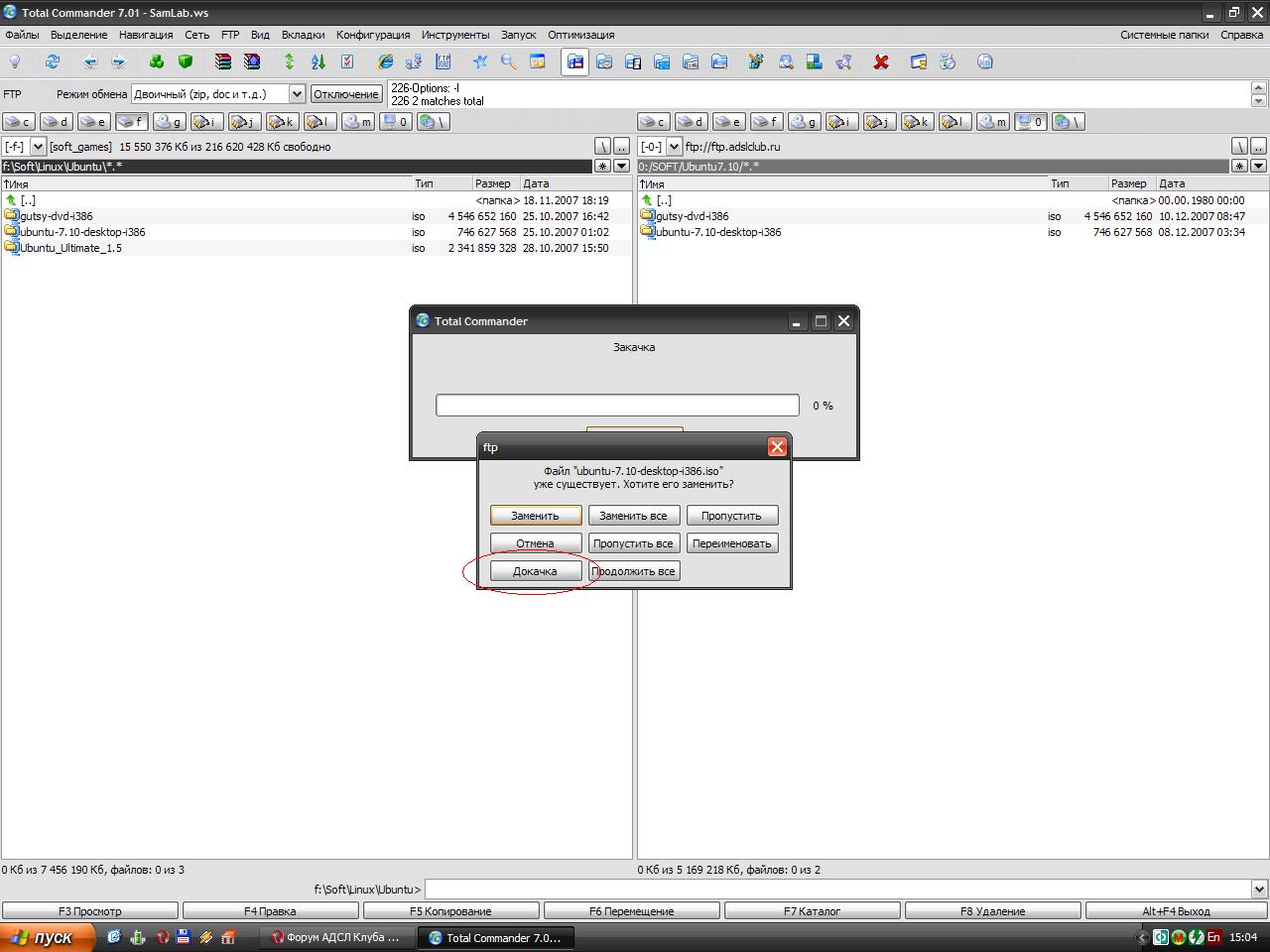Expand left panel drive selector [-f-]
This screenshot has width=1270, height=952.
[x=38, y=147]
